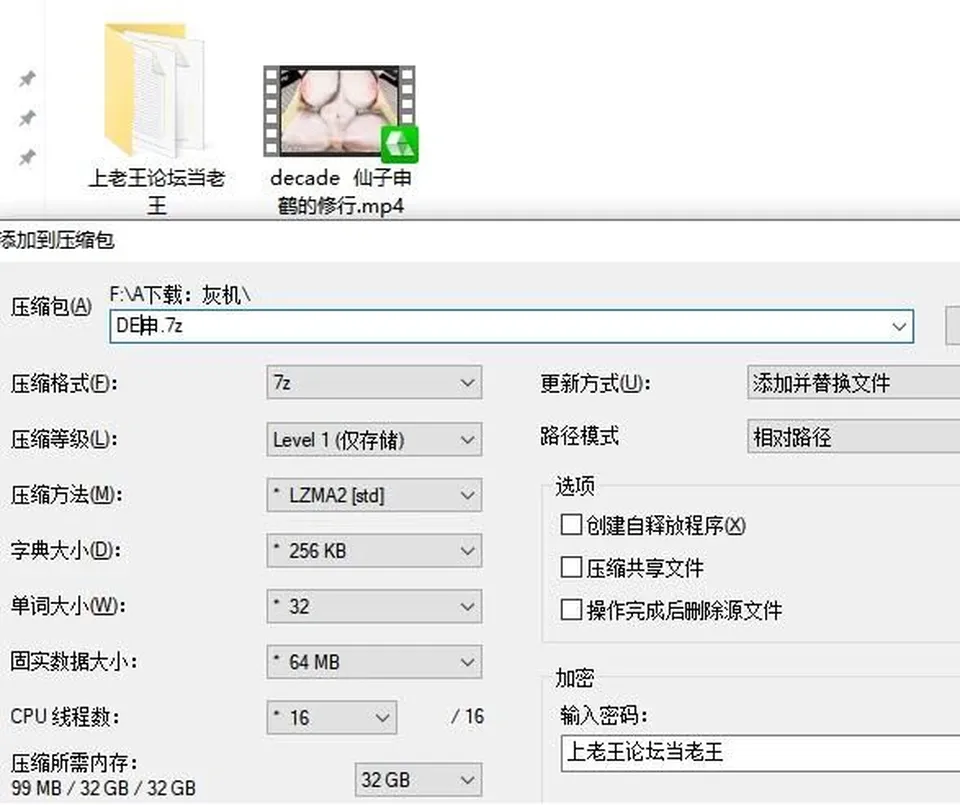
Task: Enable the 操作完成后删除源文件 checkbox
Action: tap(571, 610)
